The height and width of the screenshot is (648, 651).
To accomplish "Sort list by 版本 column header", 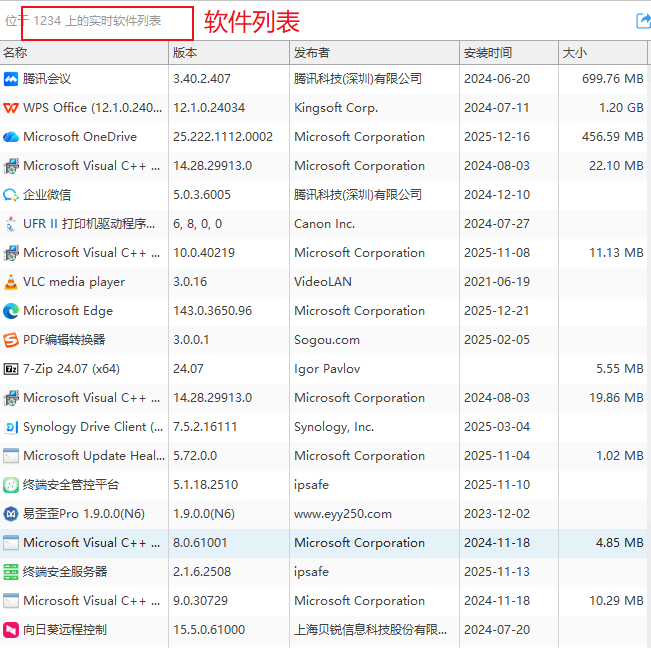I will [x=185, y=53].
